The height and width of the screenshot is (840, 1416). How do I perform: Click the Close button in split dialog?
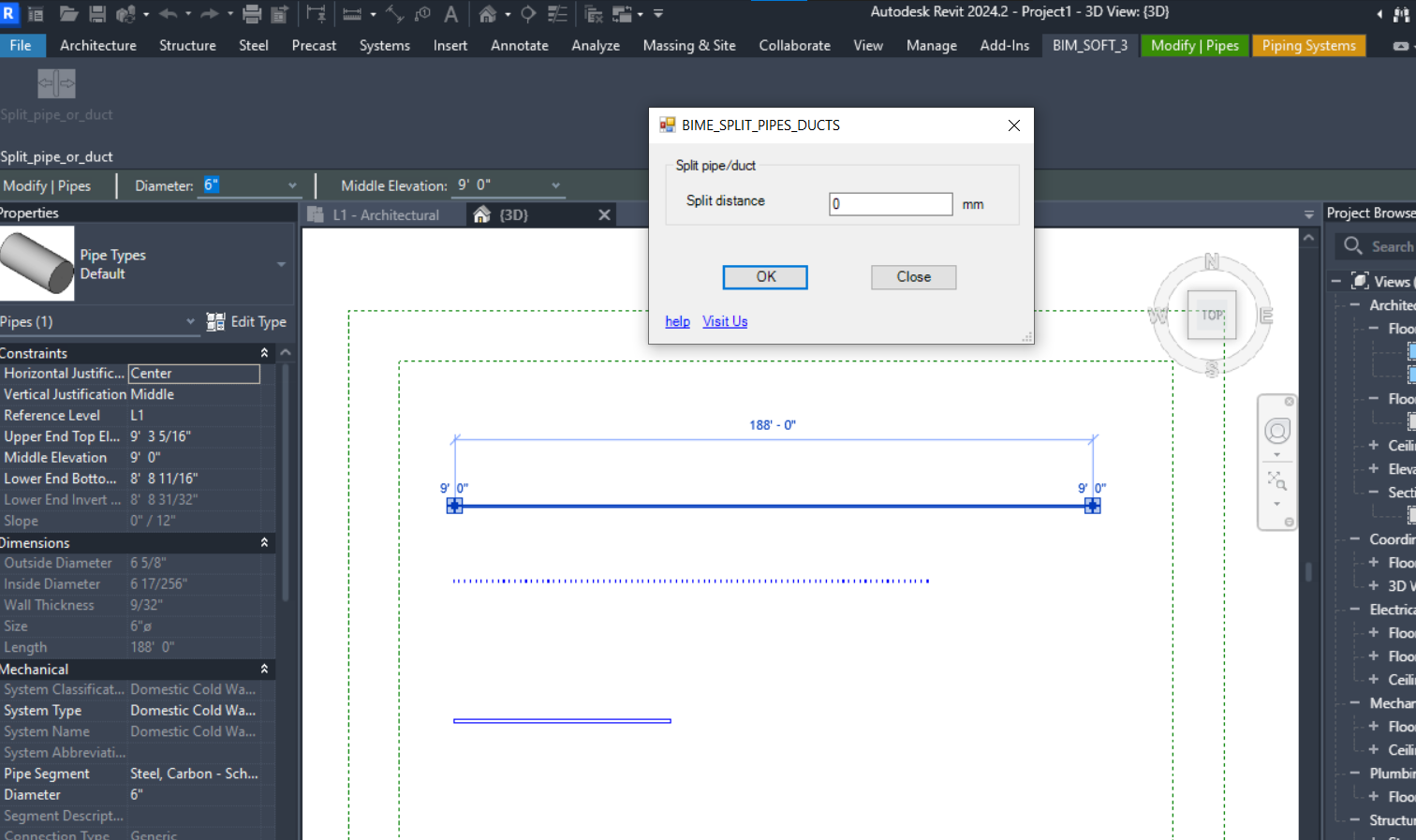tap(913, 277)
